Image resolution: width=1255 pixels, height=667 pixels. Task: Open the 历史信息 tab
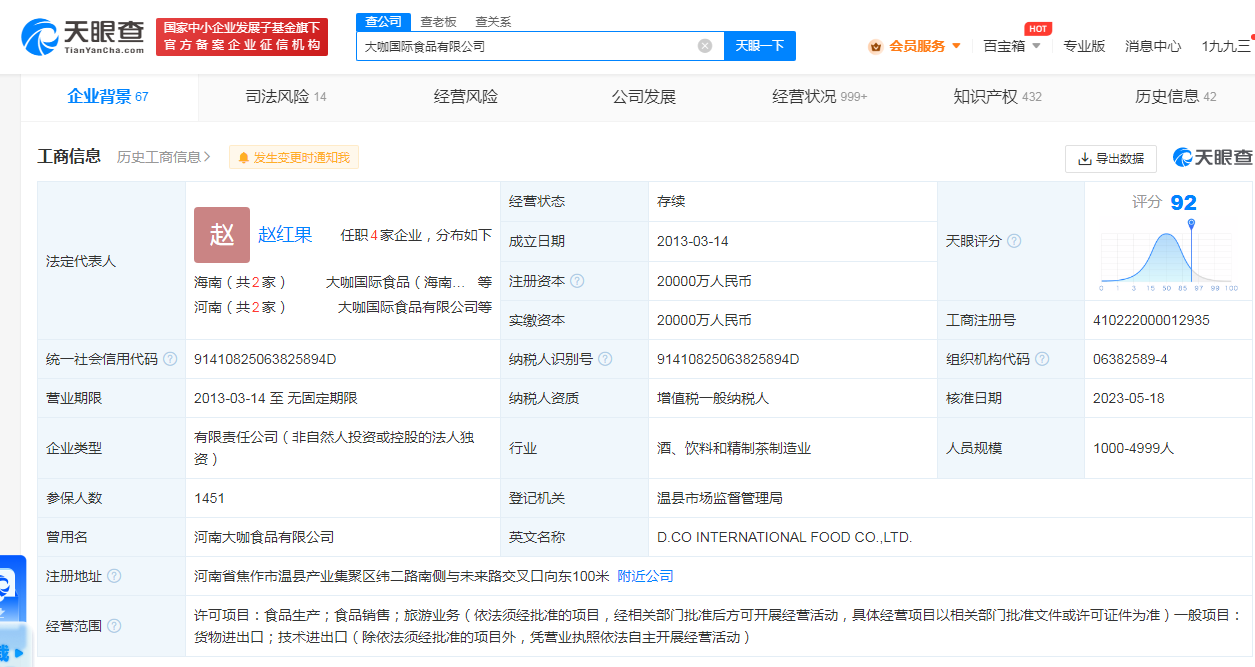click(1175, 97)
